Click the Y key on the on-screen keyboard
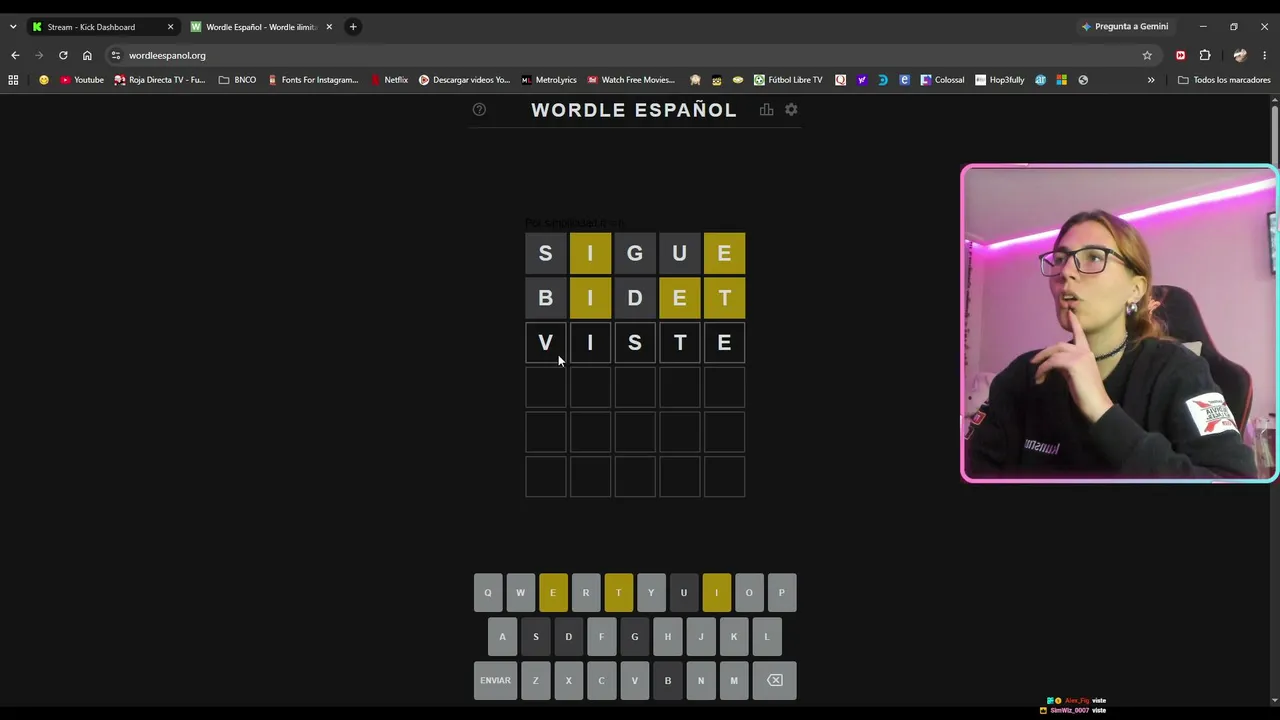1280x720 pixels. click(651, 593)
